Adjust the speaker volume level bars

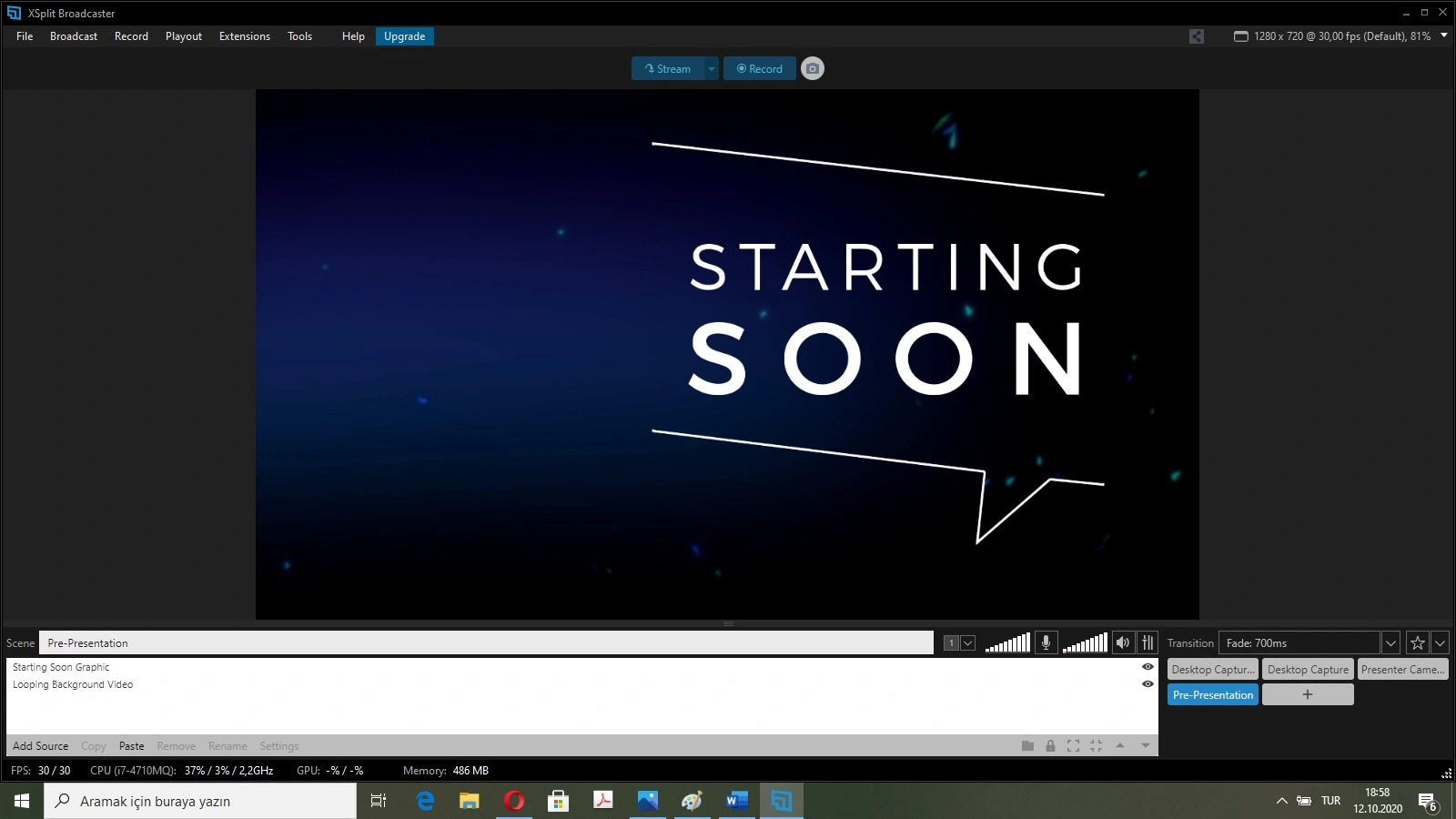(x=1085, y=642)
